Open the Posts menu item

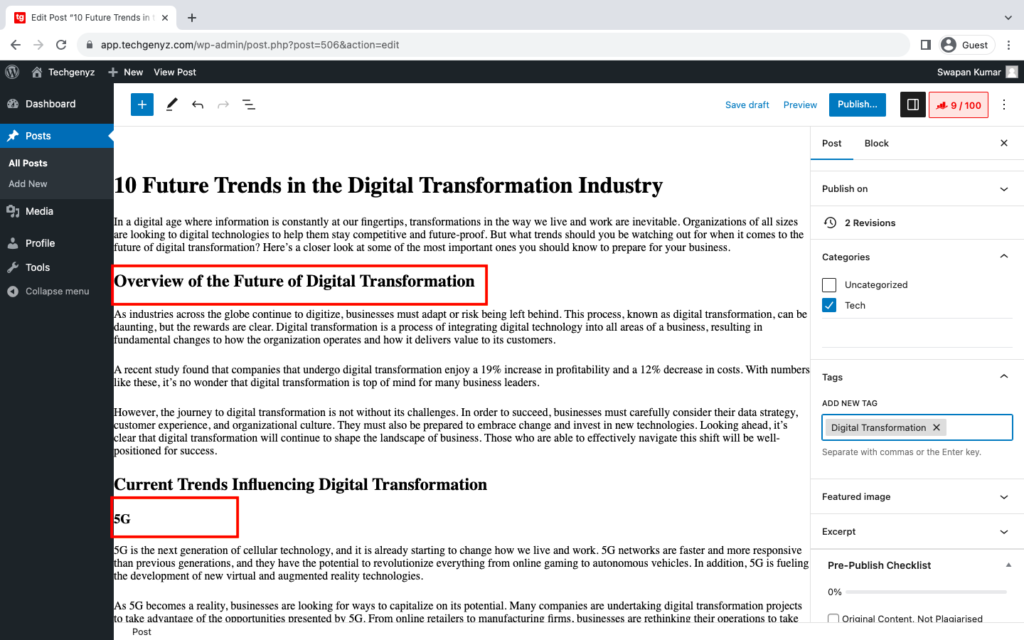tap(57, 136)
